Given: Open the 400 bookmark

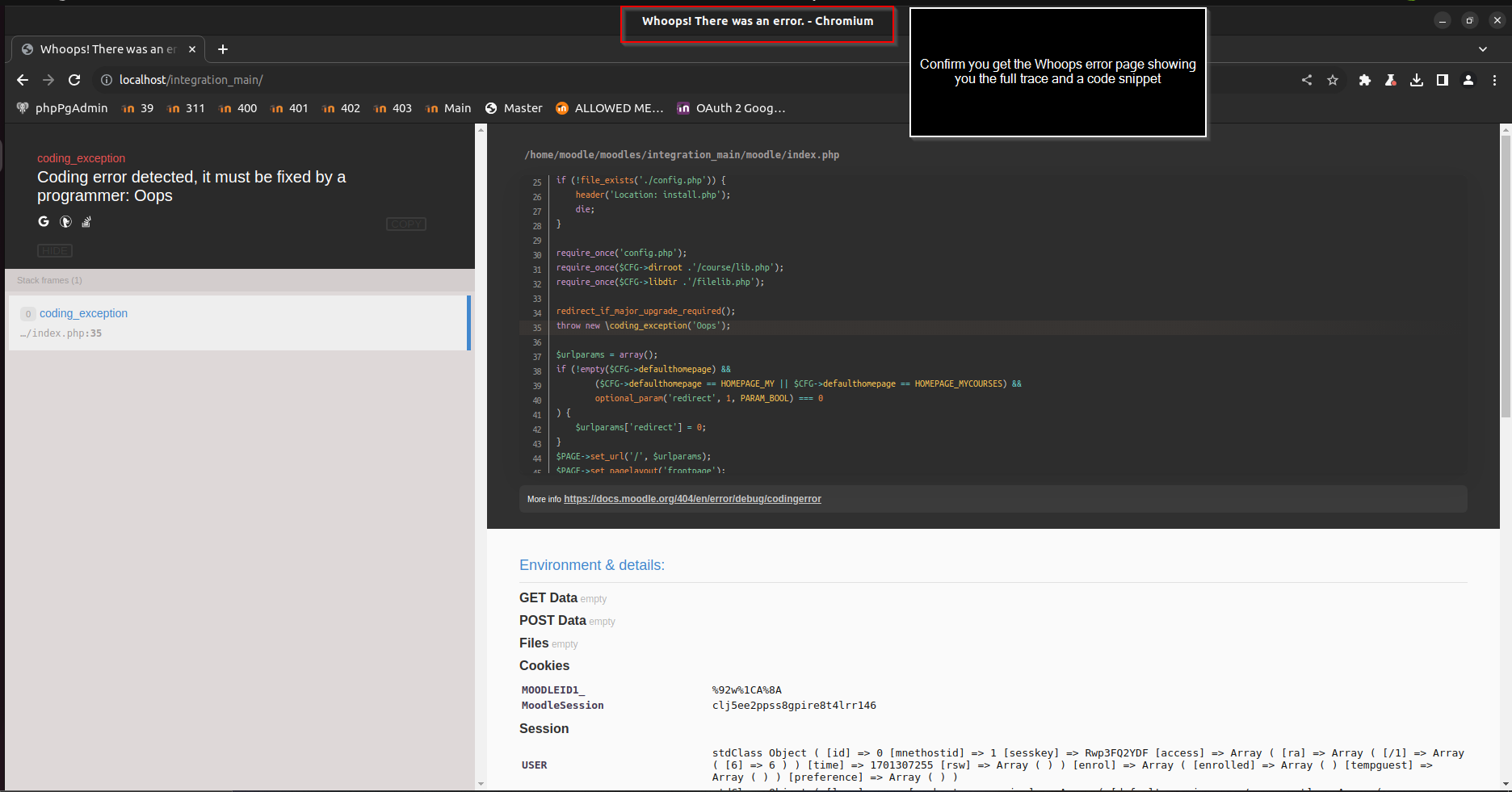Looking at the screenshot, I should 238,108.
